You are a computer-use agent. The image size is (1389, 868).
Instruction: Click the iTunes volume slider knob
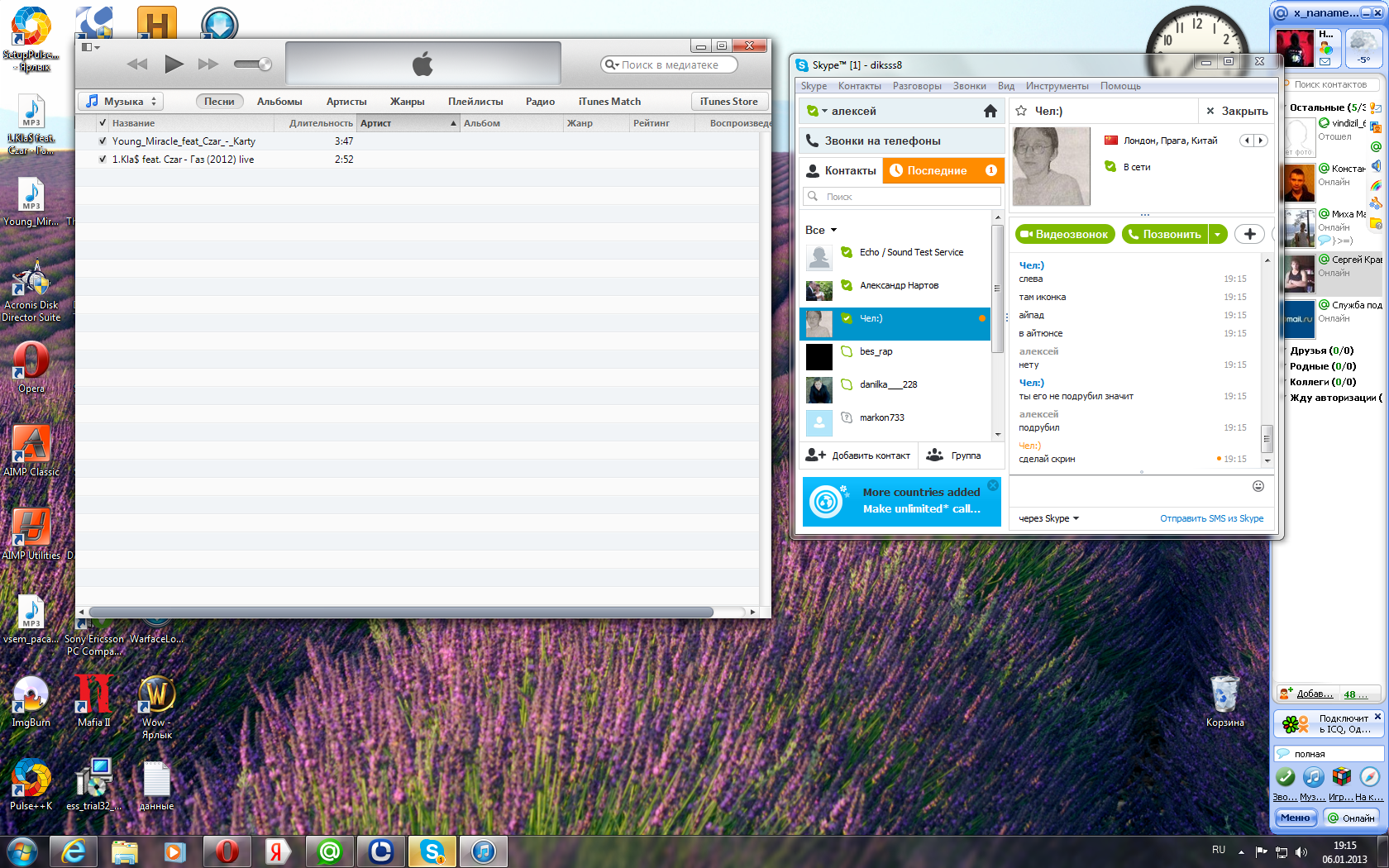coord(265,64)
